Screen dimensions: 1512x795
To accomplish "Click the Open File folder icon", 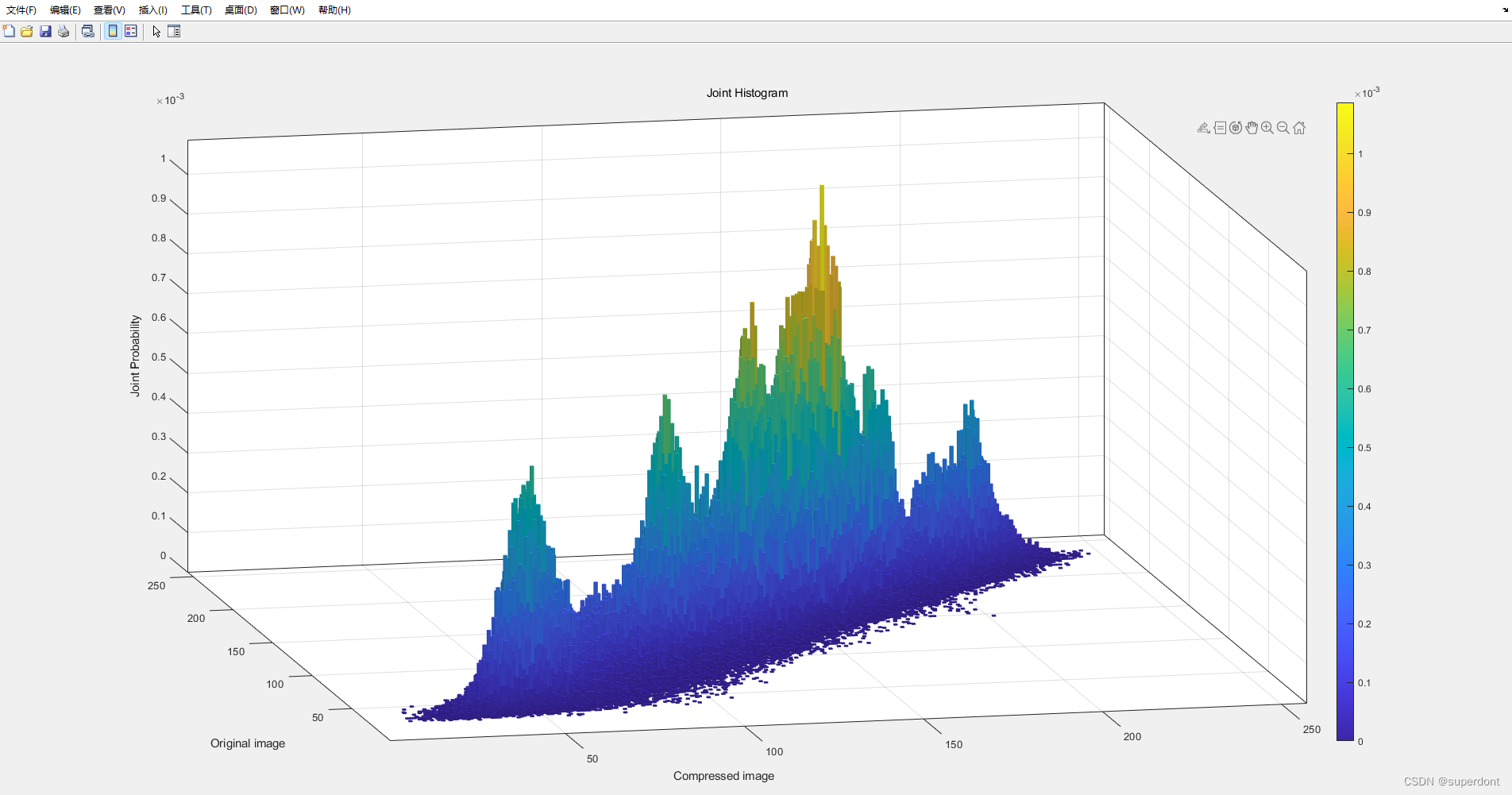I will [27, 31].
